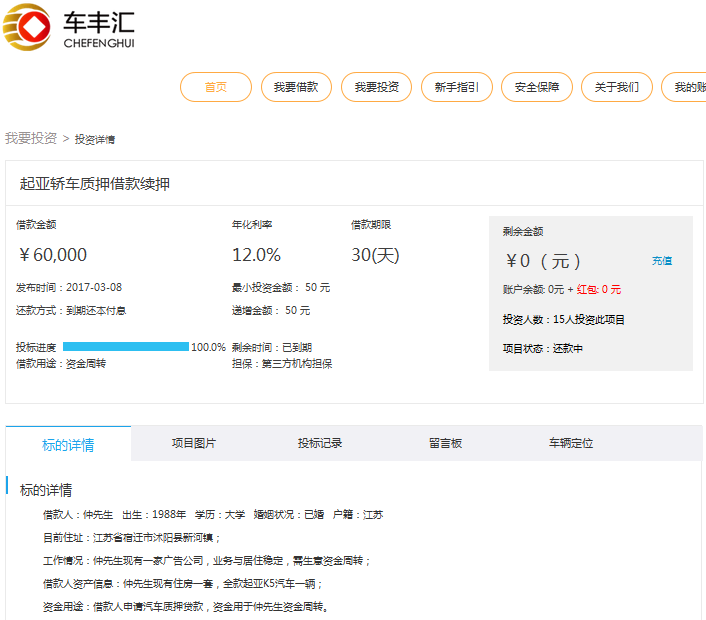
Task: Go to 我要借款 page
Action: coord(296,87)
